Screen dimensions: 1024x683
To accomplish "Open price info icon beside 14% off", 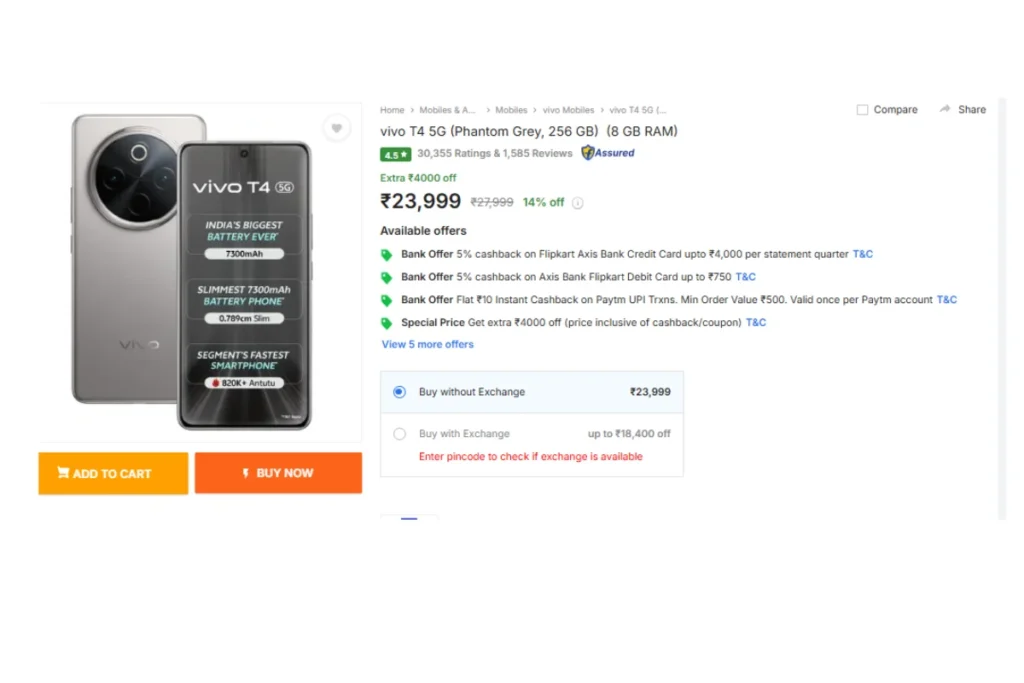I will 577,203.
